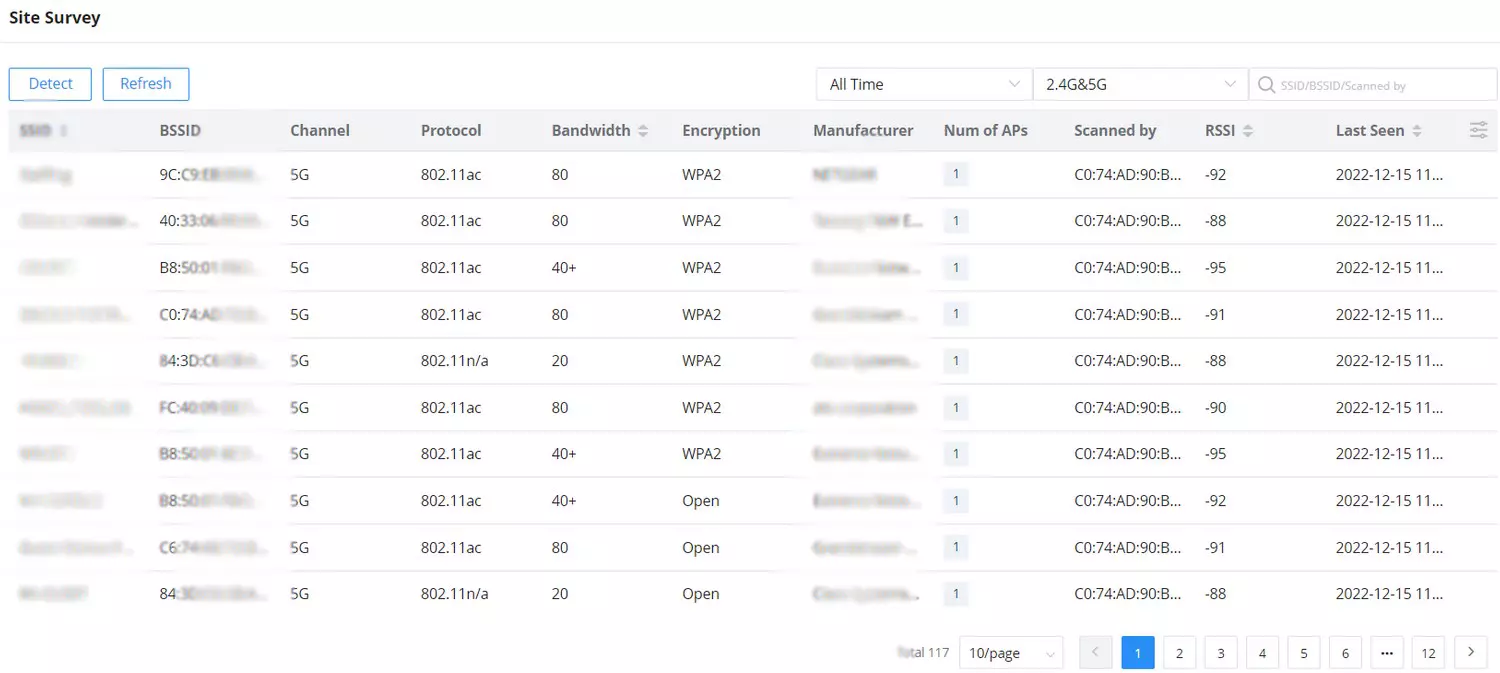
Task: Jump to page 2
Action: [1179, 653]
